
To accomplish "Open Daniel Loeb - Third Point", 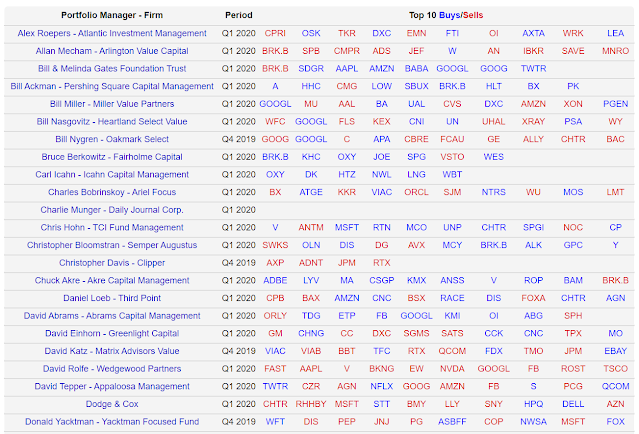I will point(112,298).
